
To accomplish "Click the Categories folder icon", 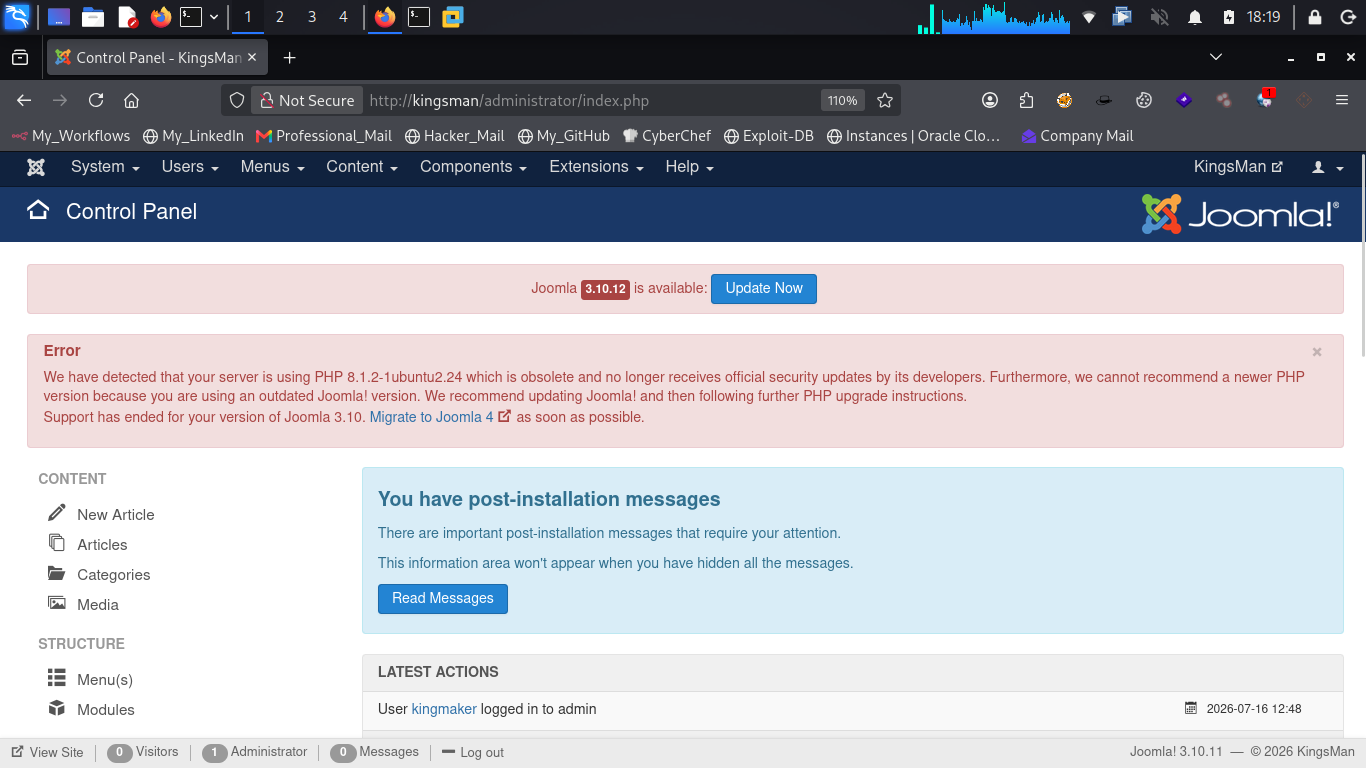I will 57,573.
